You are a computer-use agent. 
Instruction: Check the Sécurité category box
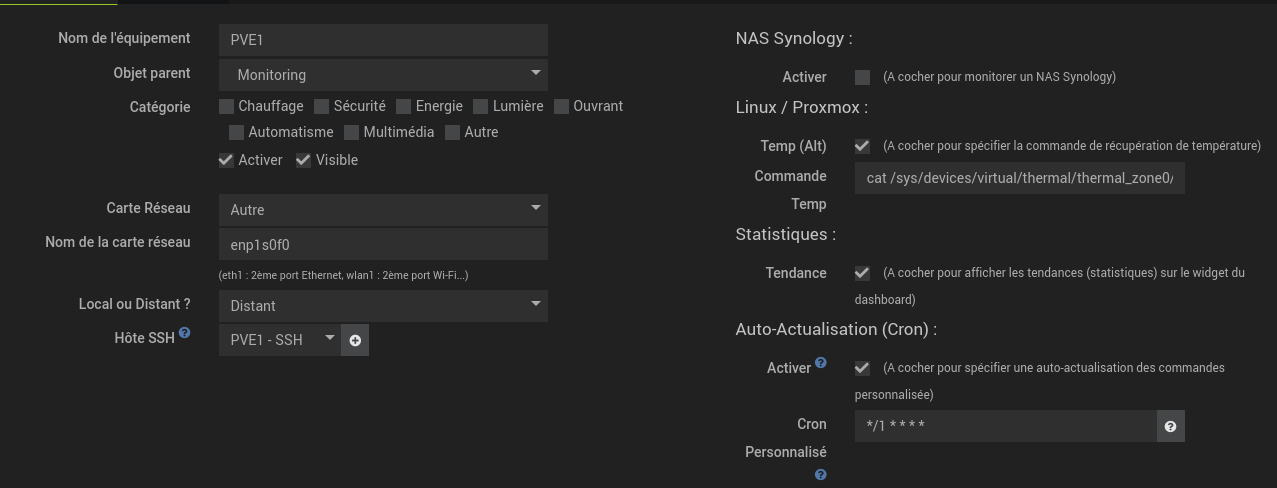coord(321,106)
